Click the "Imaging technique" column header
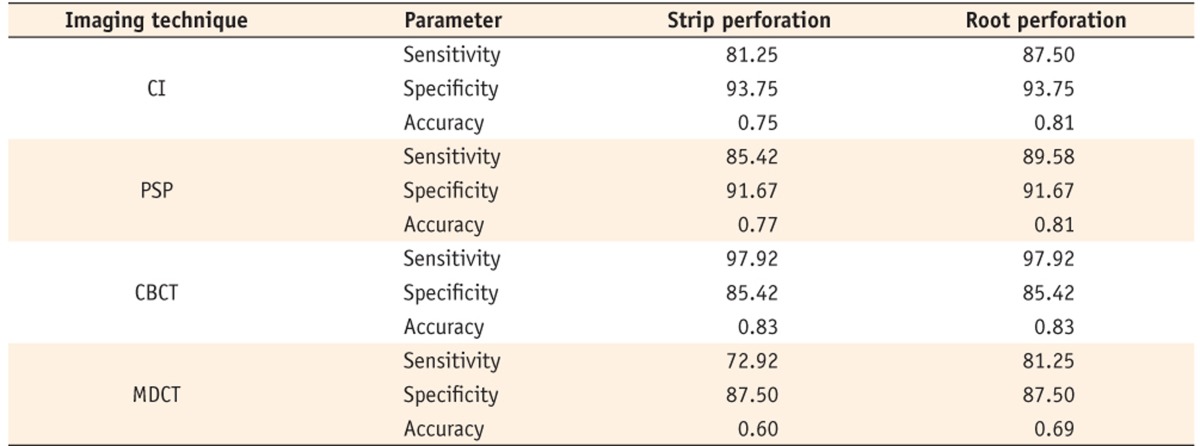The height and width of the screenshot is (446, 1200). (x=155, y=20)
